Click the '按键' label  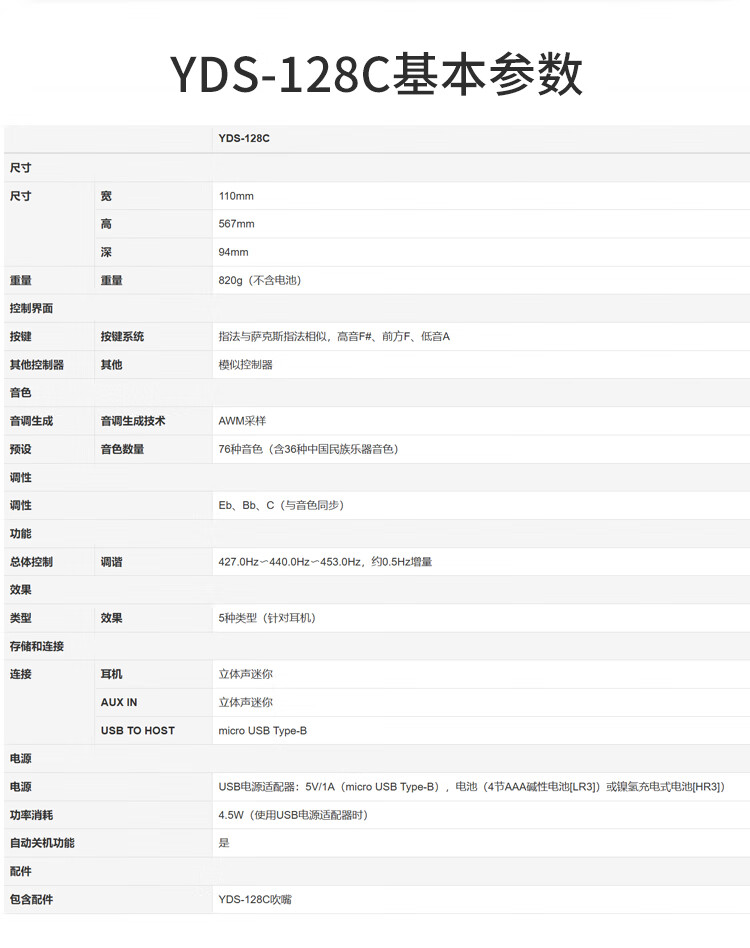tap(21, 336)
